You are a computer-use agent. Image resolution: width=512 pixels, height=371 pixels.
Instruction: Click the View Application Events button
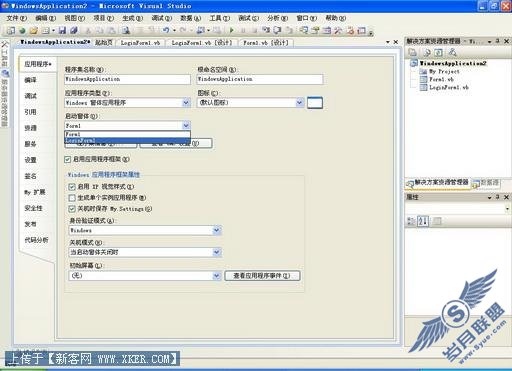262,276
